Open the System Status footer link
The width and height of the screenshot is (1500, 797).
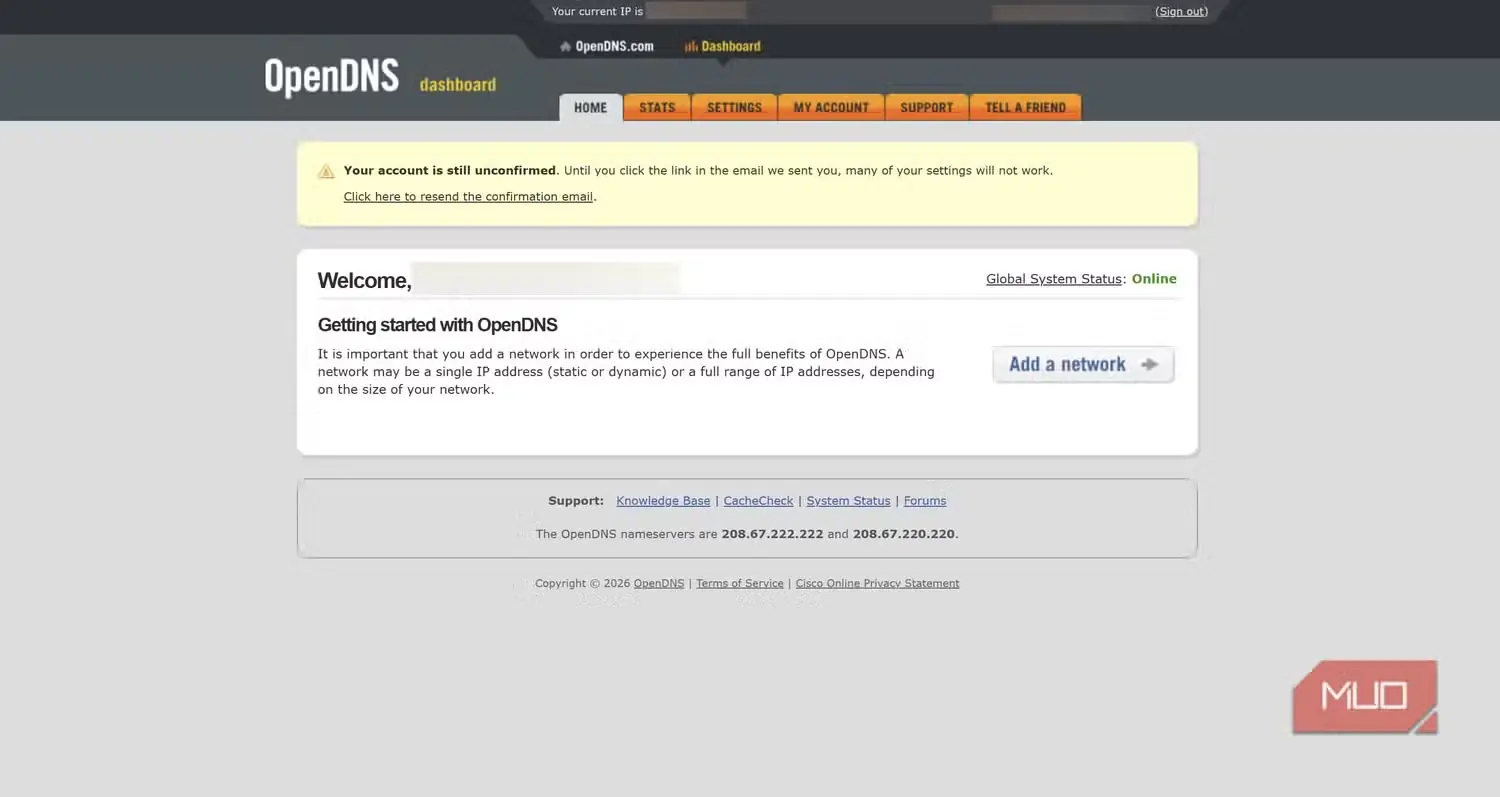(x=848, y=501)
